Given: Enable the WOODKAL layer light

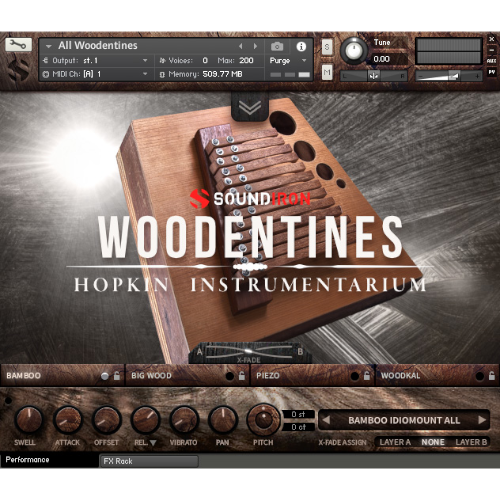Looking at the screenshot, I should (480, 376).
